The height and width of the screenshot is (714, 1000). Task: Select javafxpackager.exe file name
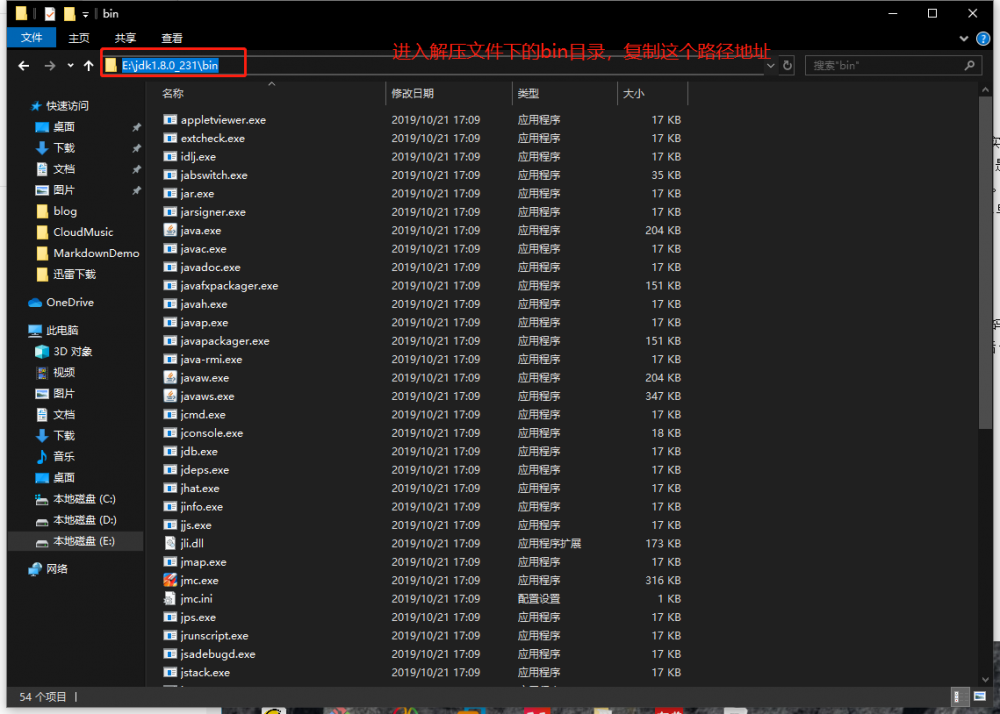tap(230, 286)
